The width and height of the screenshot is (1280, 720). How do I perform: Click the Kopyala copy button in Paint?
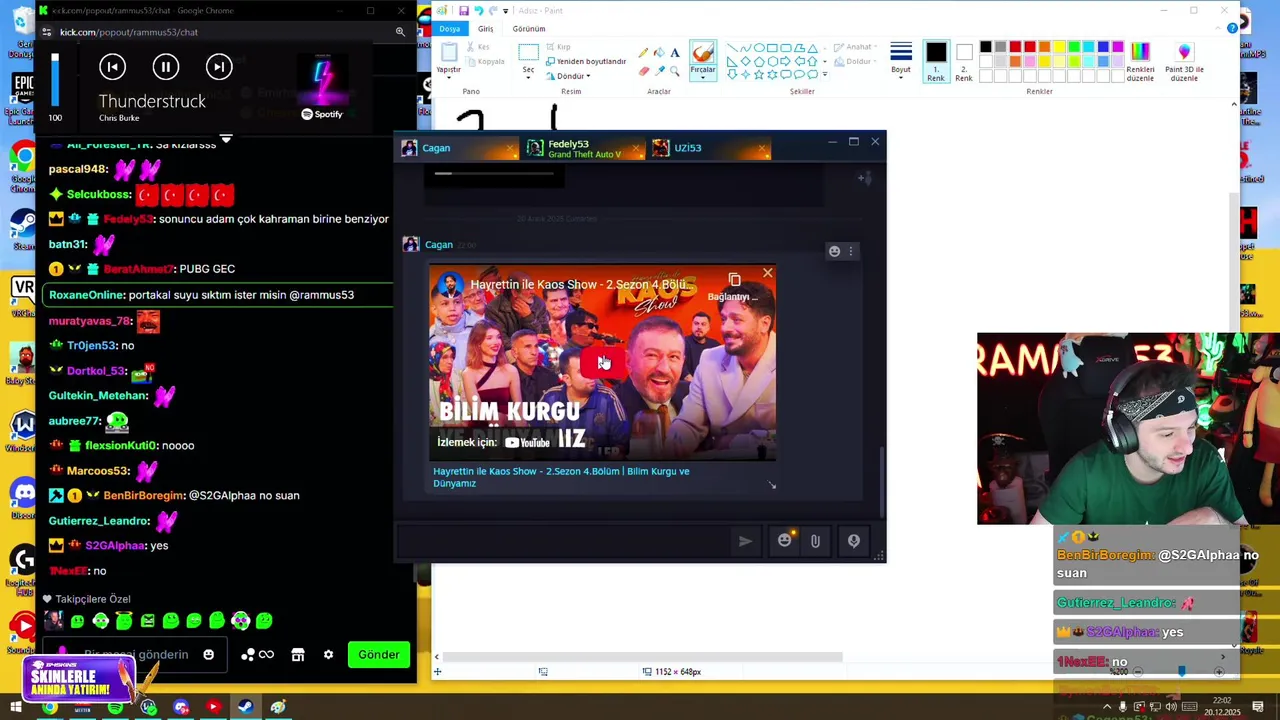[x=485, y=61]
